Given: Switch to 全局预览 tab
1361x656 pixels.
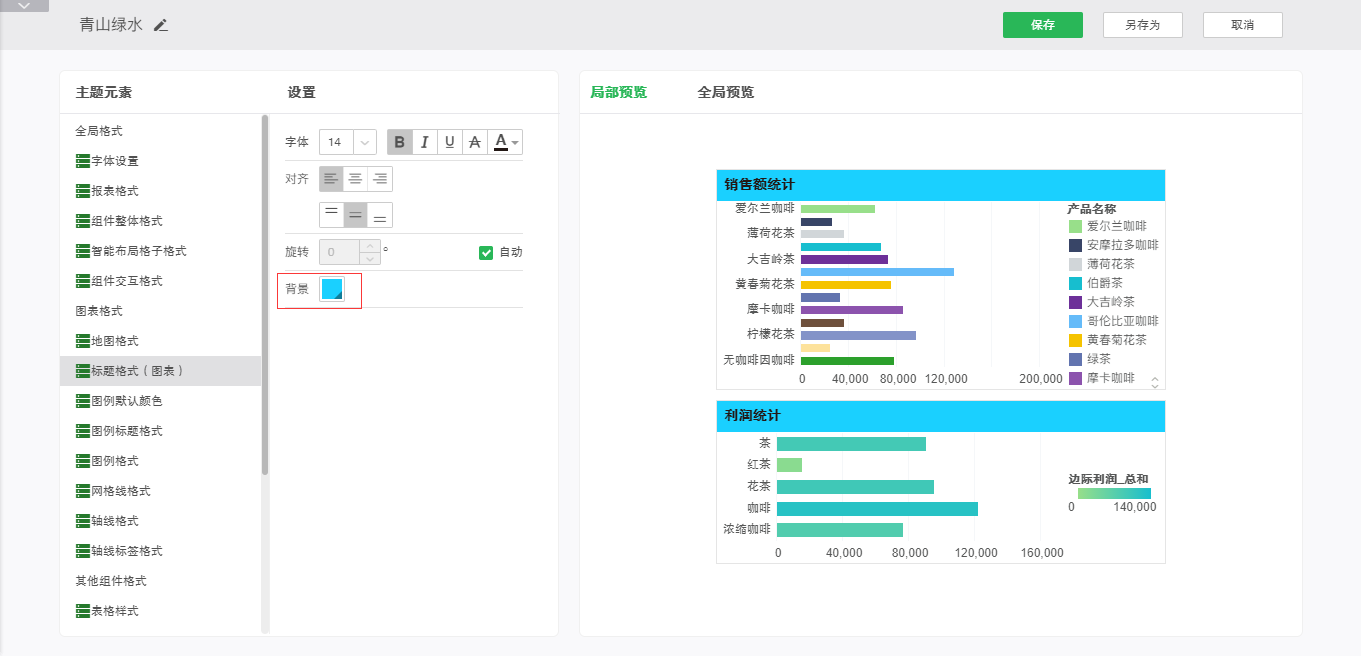Looking at the screenshot, I should coord(725,92).
